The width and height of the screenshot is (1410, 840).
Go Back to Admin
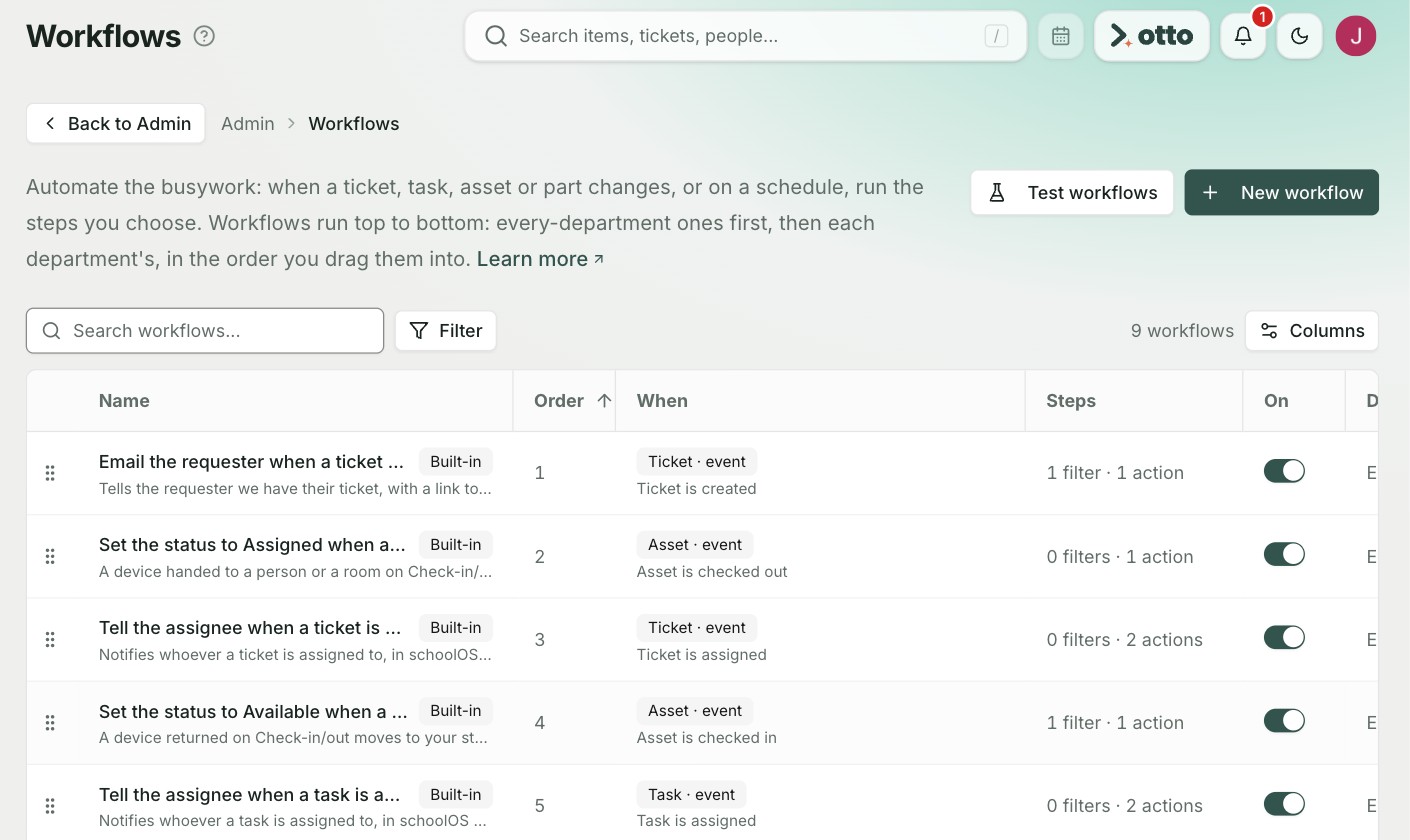click(116, 124)
